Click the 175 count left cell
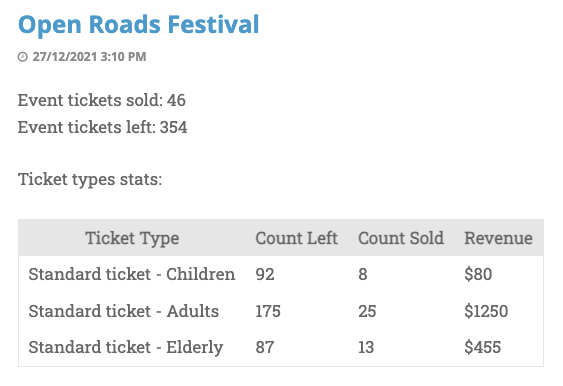The image size is (563, 386). [268, 311]
